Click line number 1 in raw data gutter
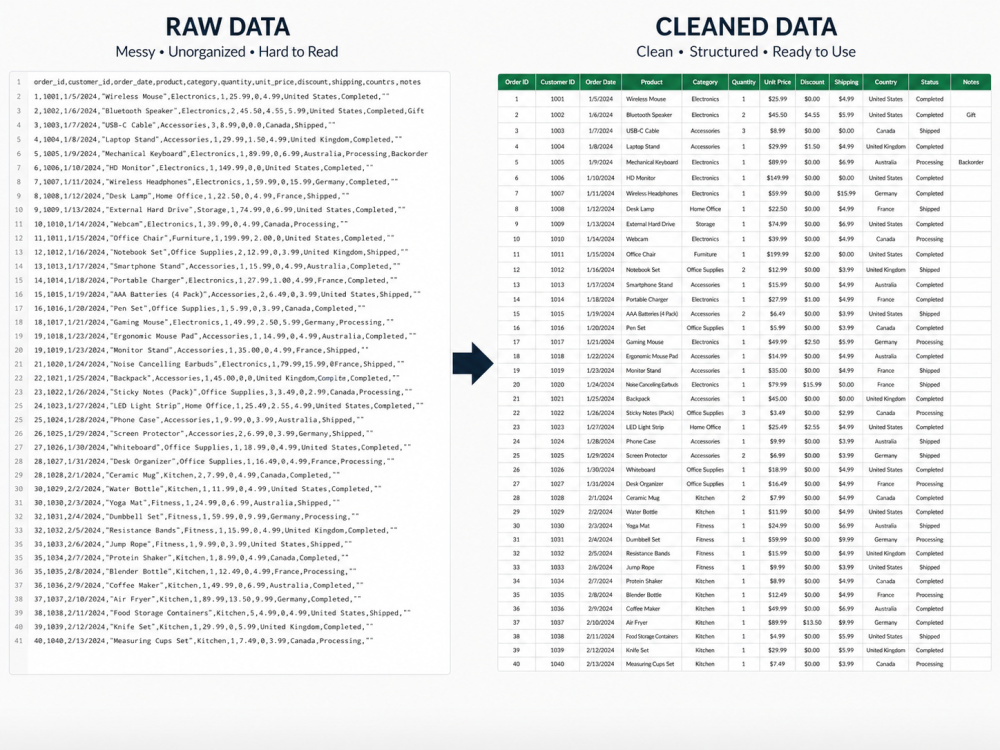 pyautogui.click(x=19, y=82)
